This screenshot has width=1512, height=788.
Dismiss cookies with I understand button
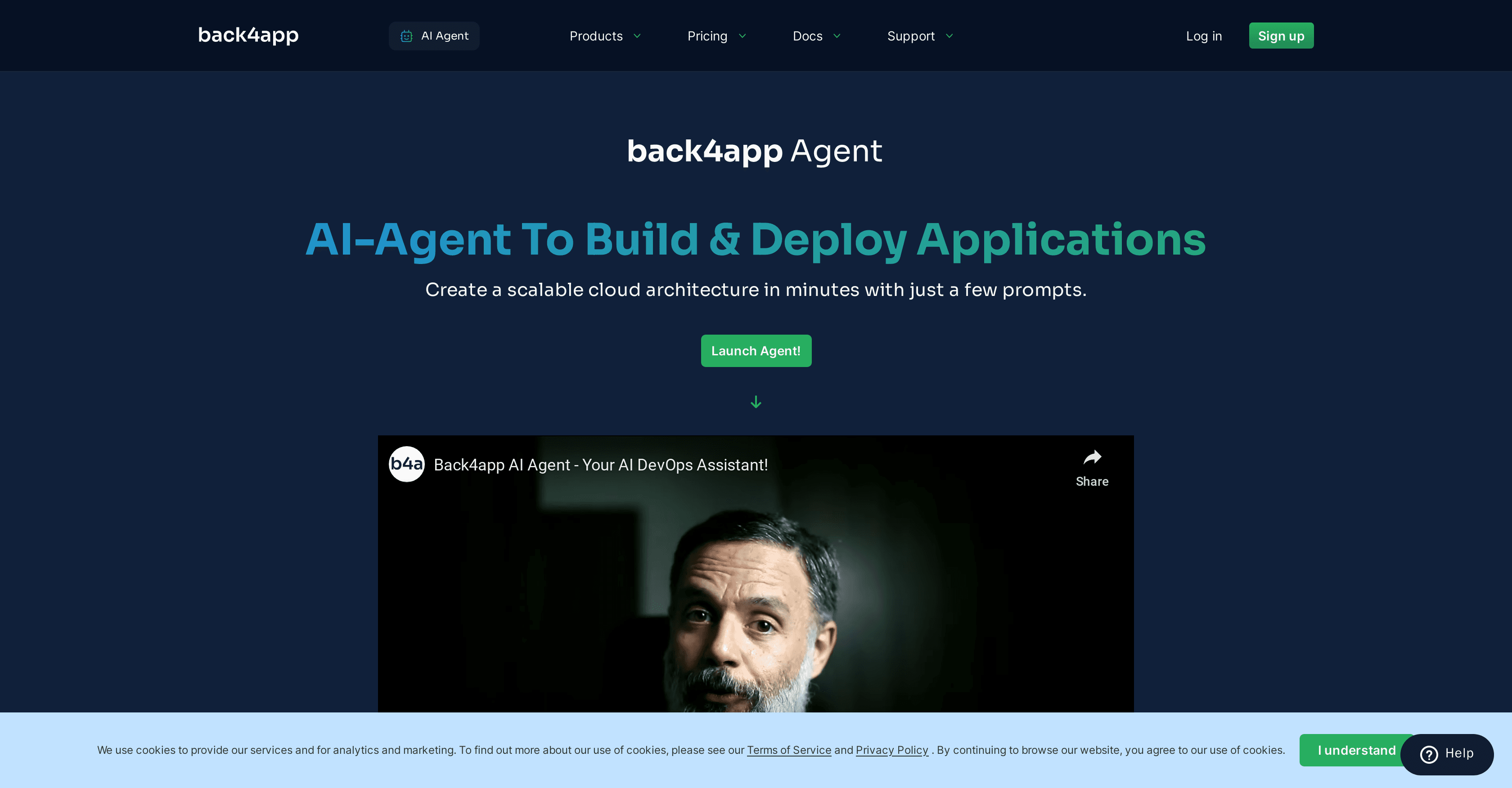coord(1356,750)
